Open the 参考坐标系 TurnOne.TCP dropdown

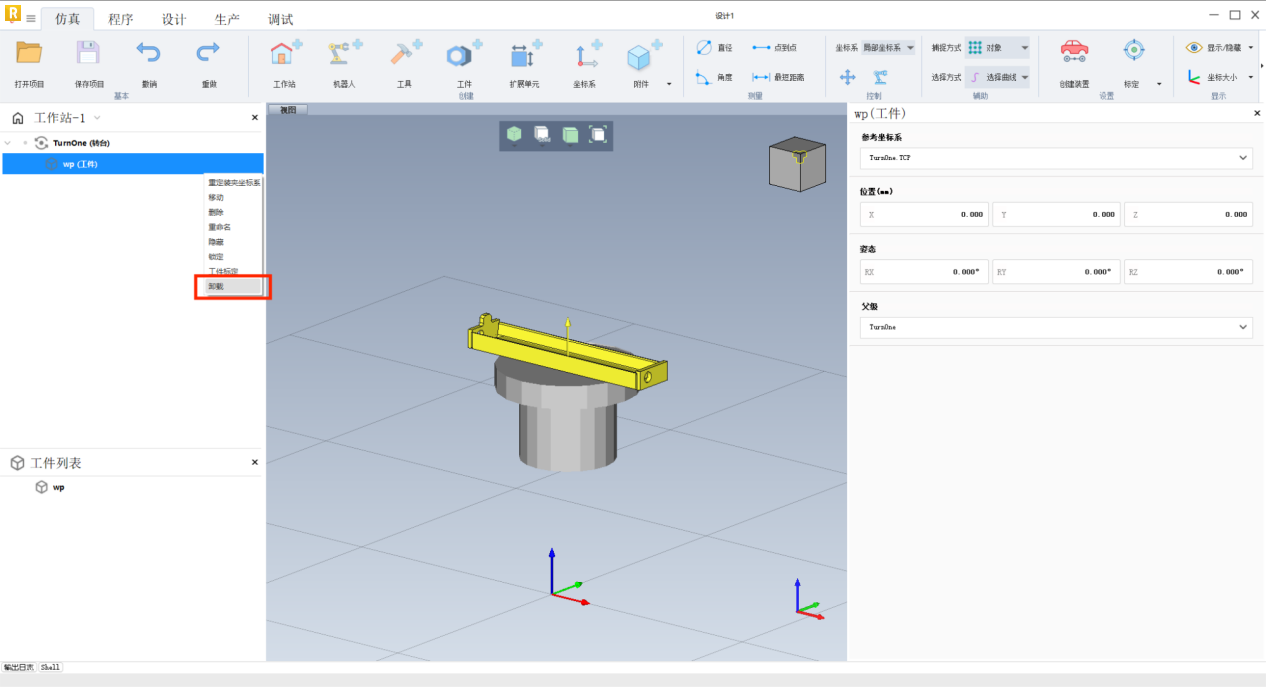(1055, 158)
